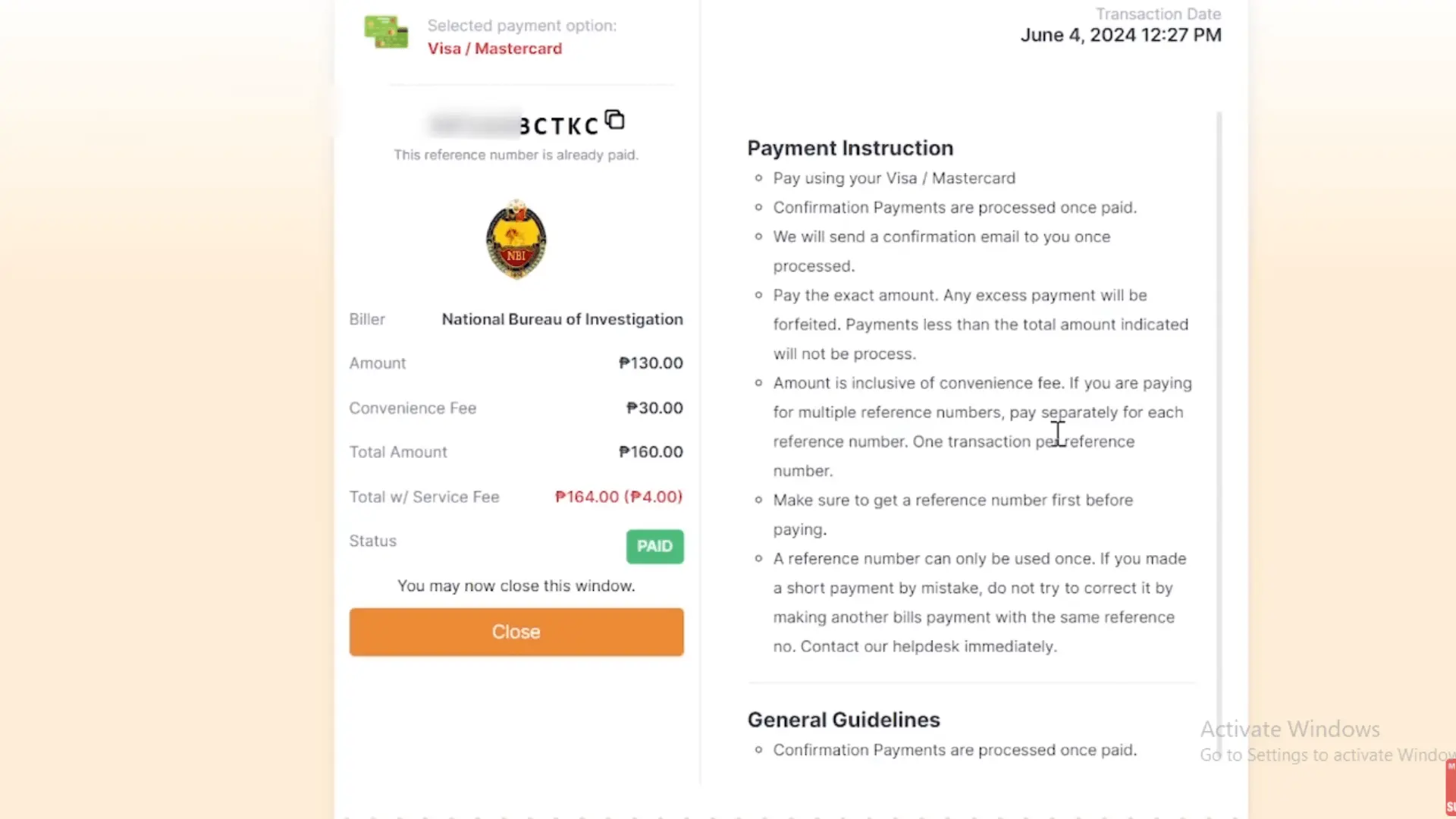Click the ₱130.00 Amount value

pyautogui.click(x=651, y=363)
